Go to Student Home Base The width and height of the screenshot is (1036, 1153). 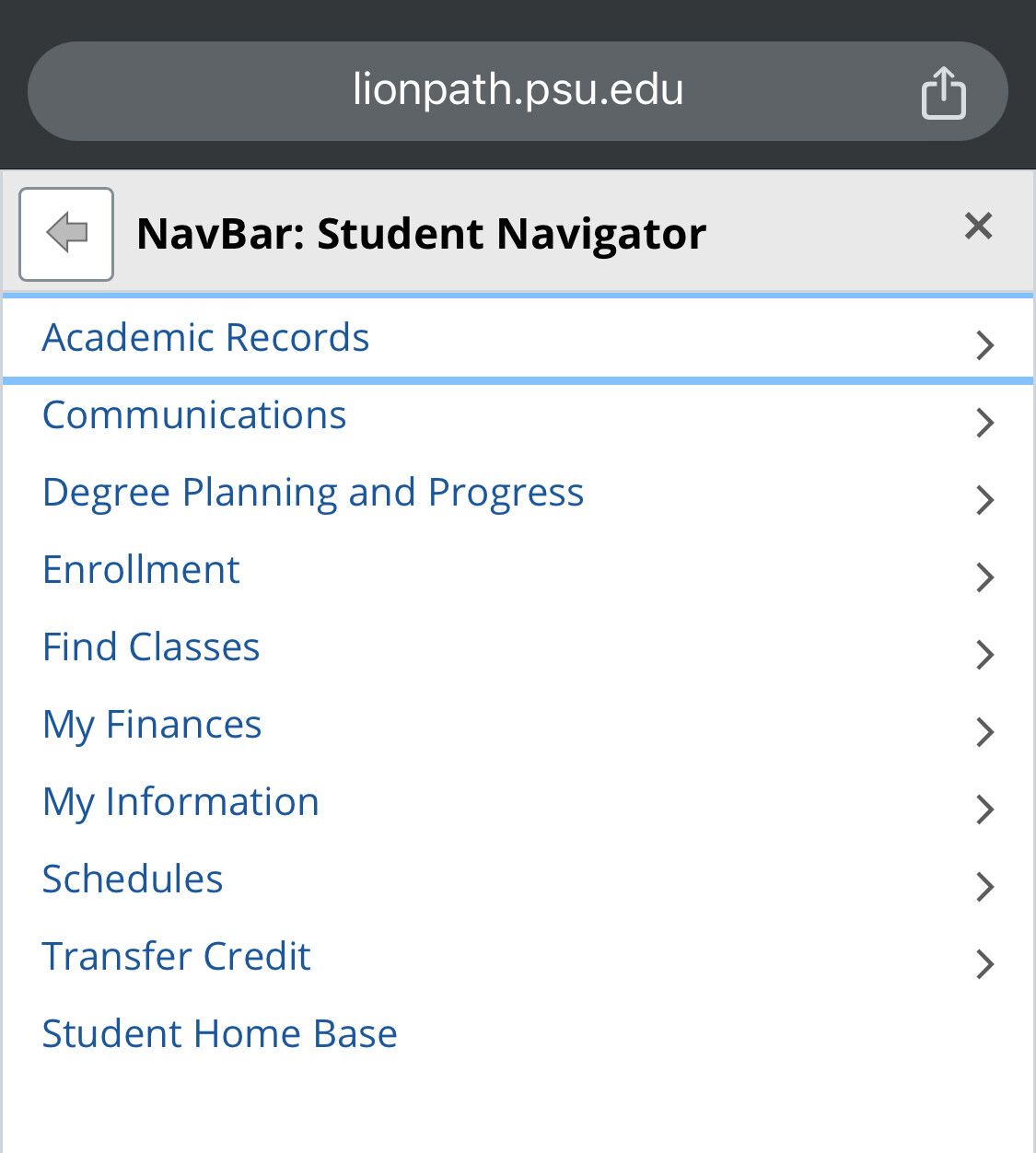click(219, 1034)
